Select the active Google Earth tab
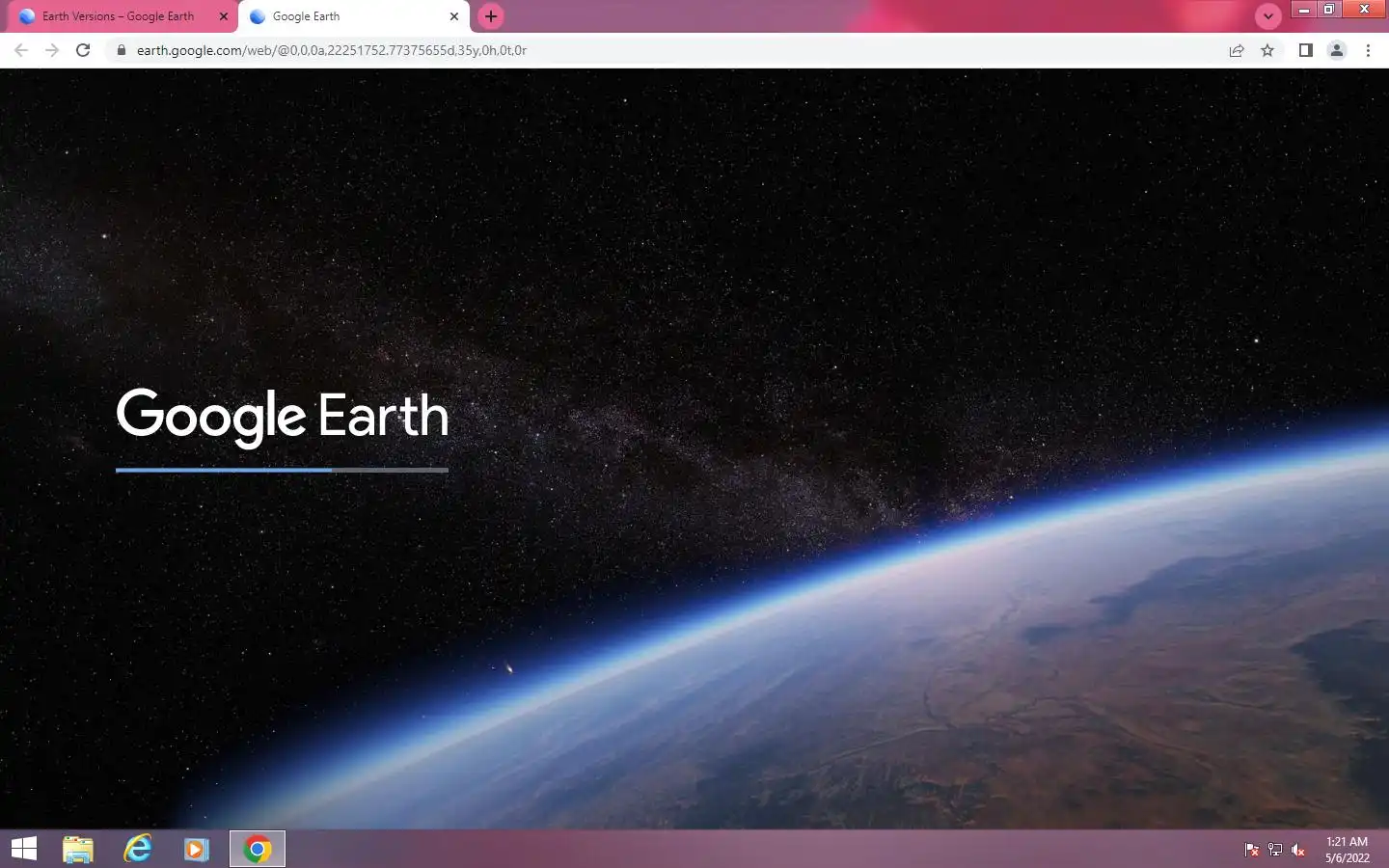The width and height of the screenshot is (1389, 868). (x=354, y=16)
